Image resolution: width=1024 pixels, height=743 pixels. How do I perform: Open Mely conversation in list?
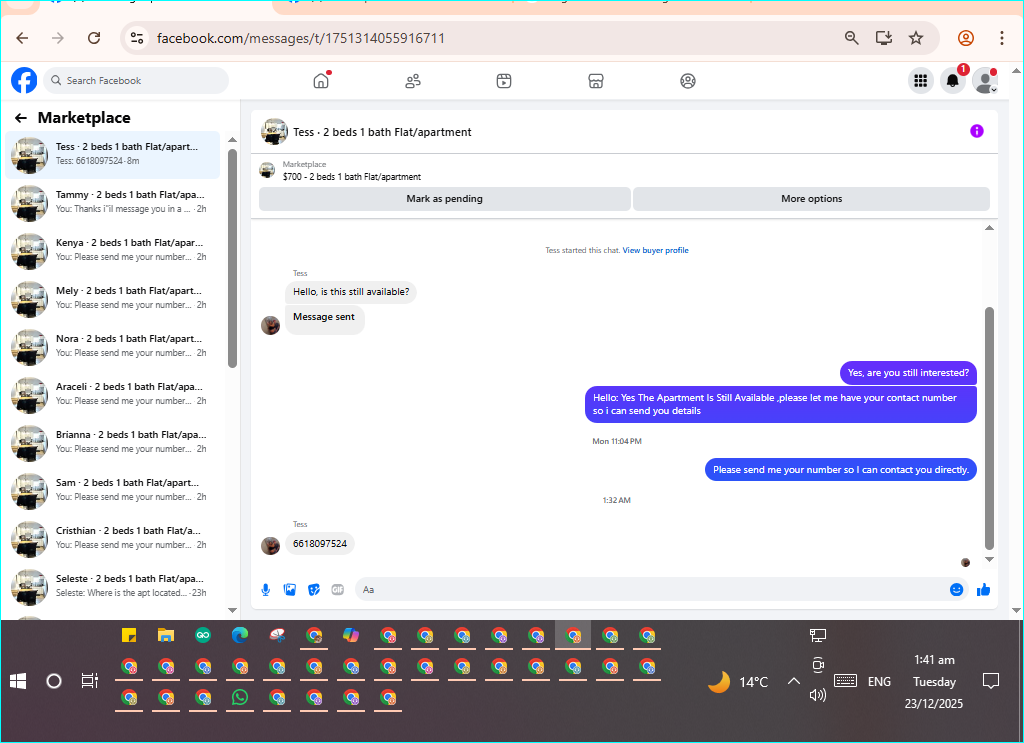(x=112, y=299)
